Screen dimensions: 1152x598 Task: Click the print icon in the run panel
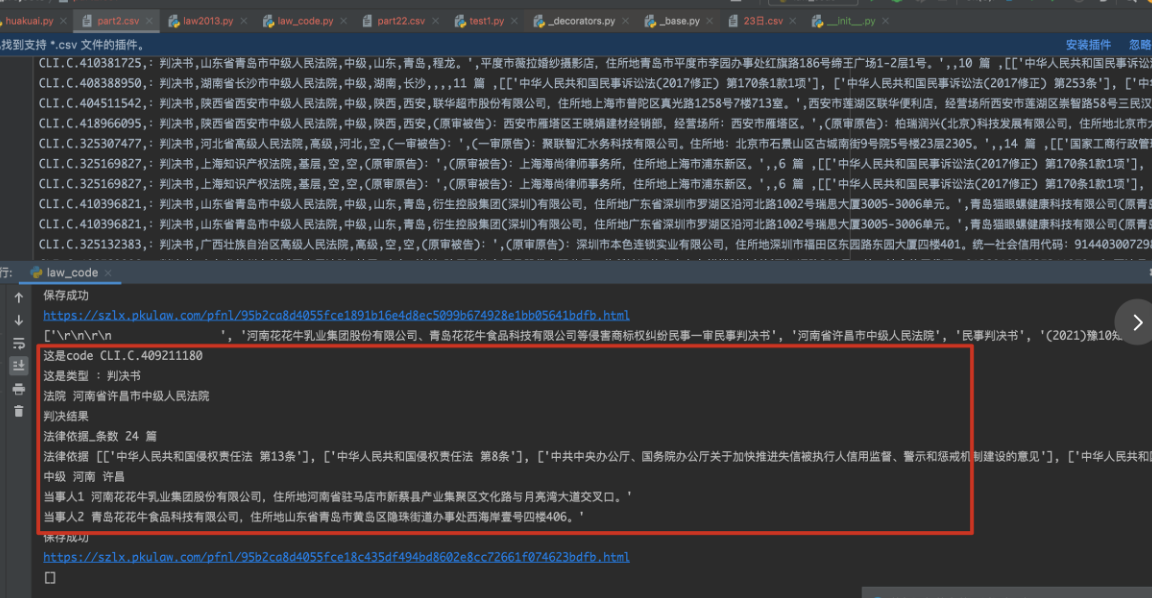(x=18, y=390)
